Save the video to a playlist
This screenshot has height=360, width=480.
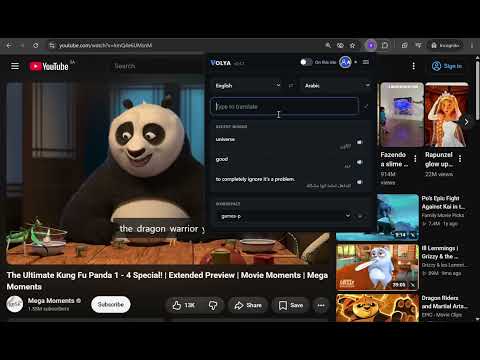291,305
